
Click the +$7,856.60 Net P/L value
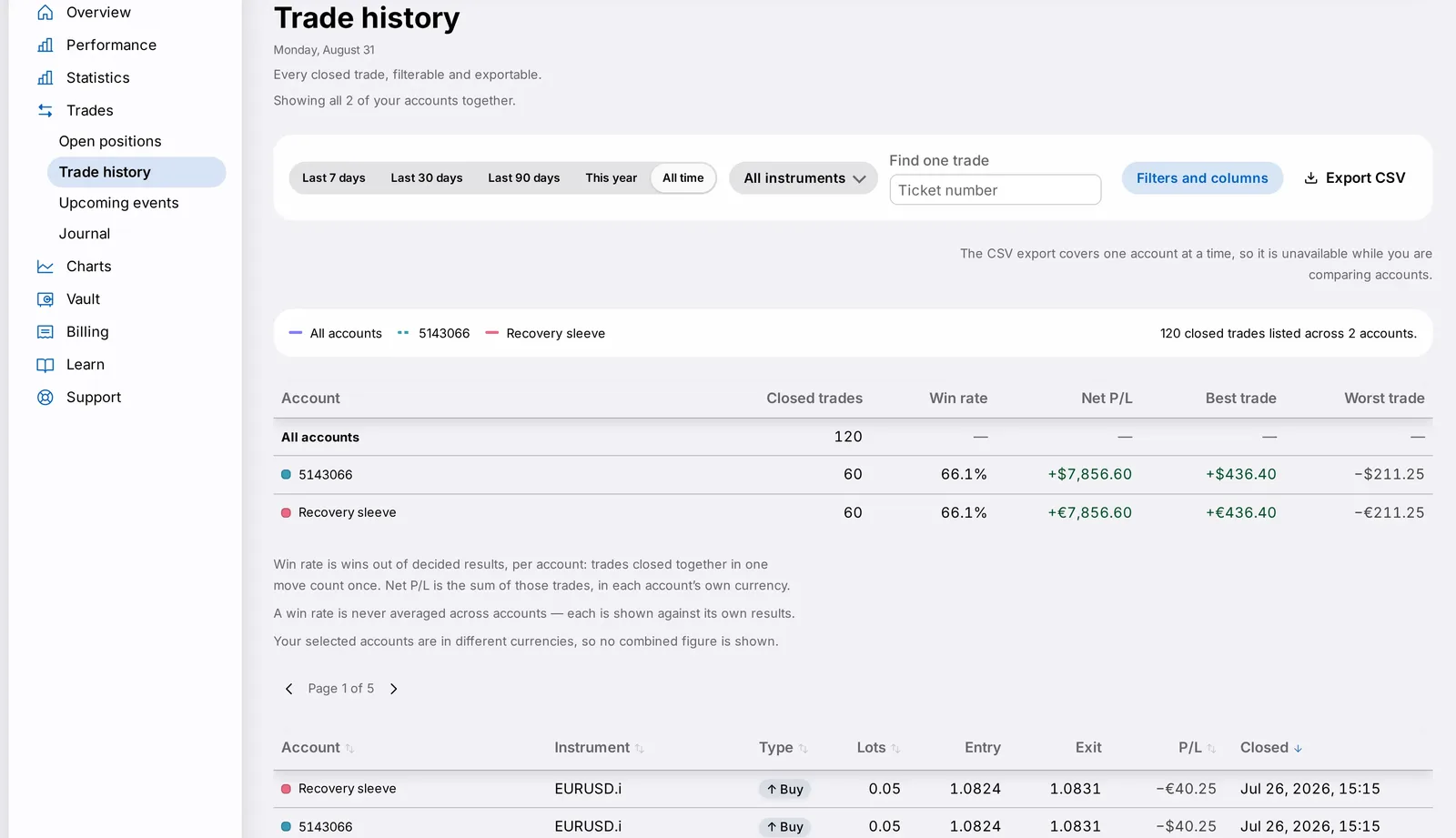click(x=1089, y=475)
